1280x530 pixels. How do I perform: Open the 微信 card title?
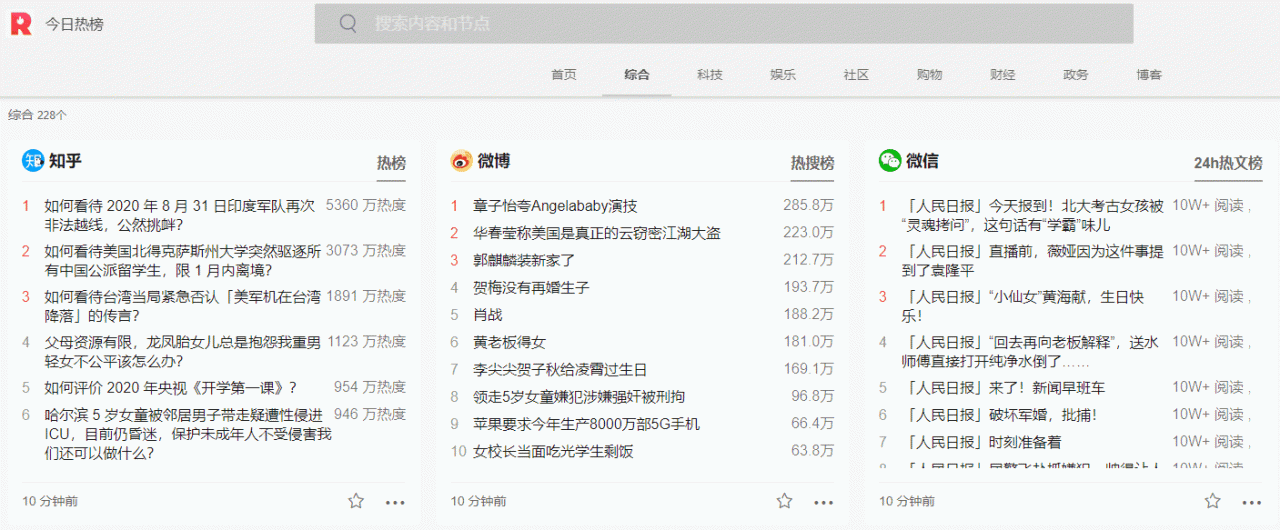(x=922, y=160)
